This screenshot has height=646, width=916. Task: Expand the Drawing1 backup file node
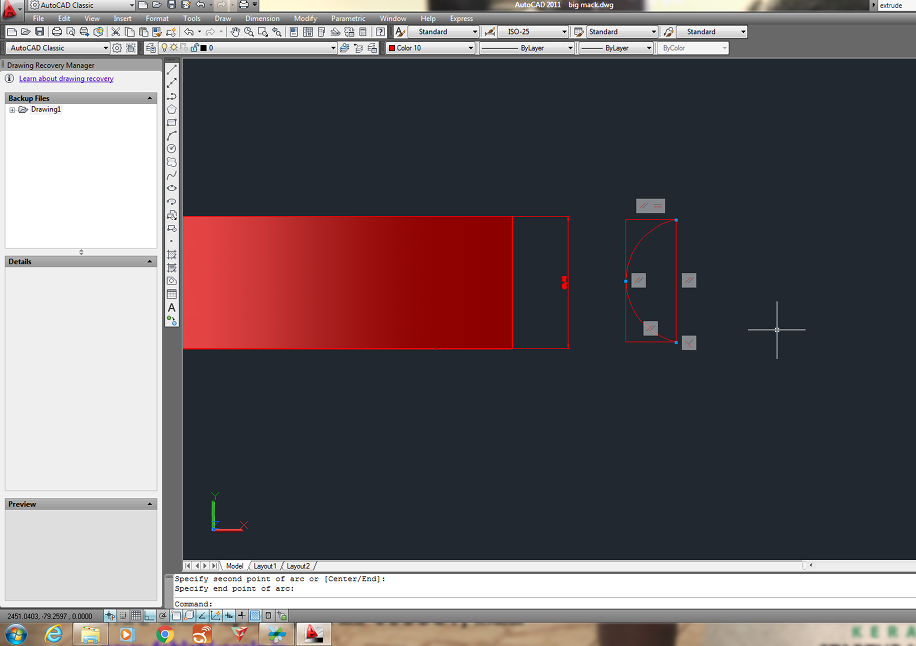12,110
